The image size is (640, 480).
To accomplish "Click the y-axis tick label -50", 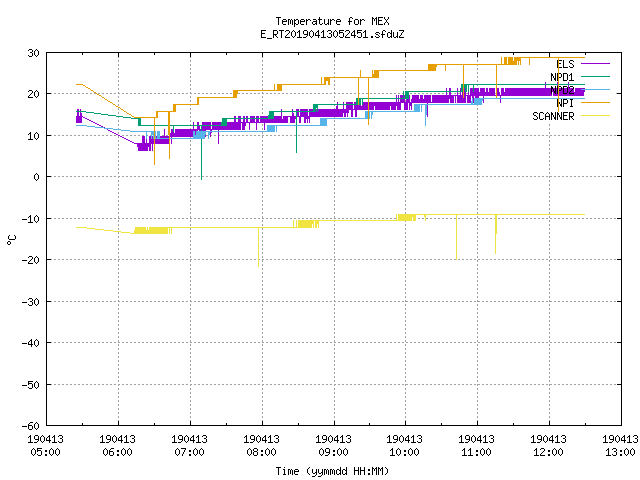I will pos(31,385).
